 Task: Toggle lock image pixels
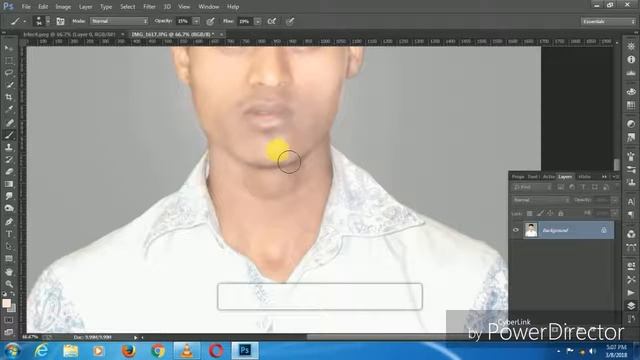[x=540, y=213]
